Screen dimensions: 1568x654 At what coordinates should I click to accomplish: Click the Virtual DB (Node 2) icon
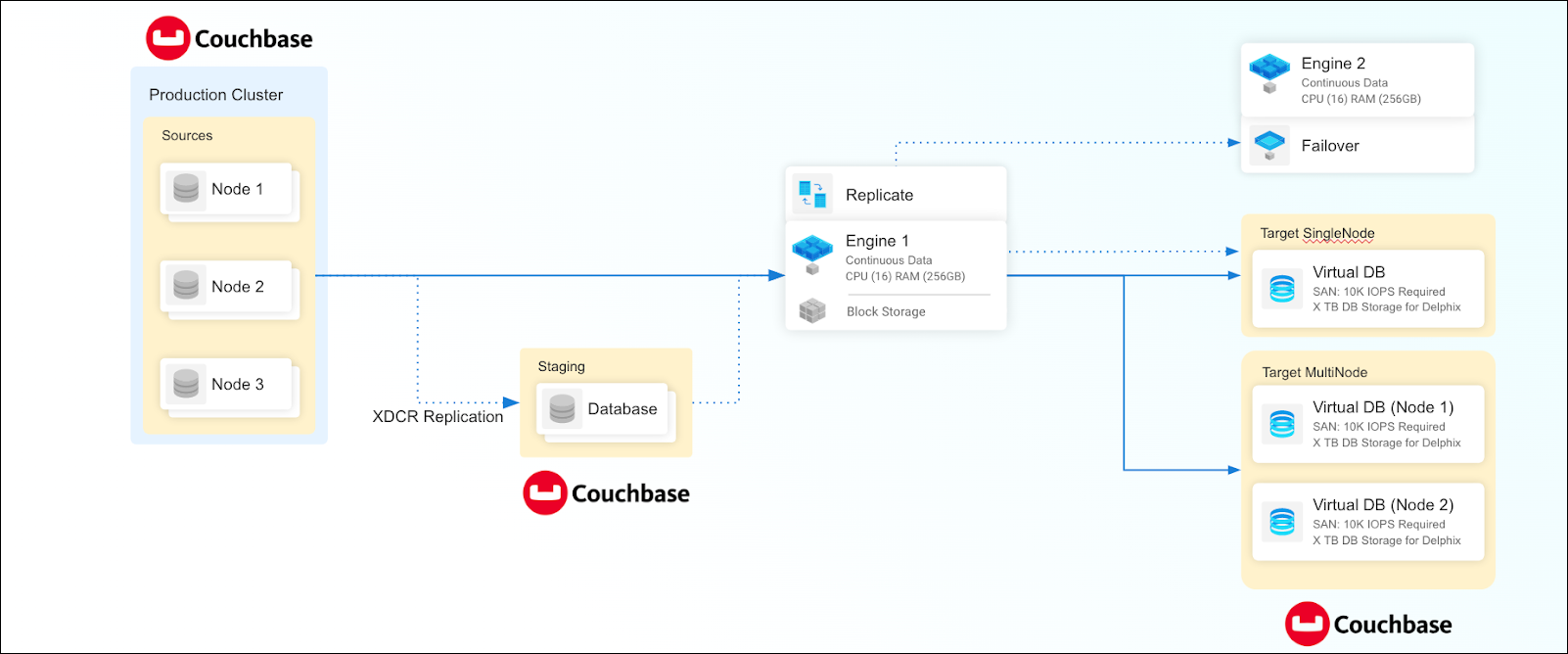1281,522
